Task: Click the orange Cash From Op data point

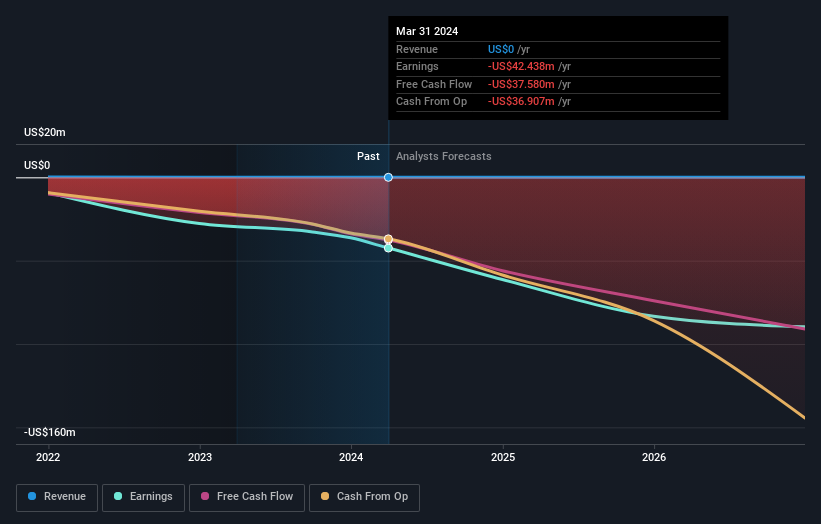Action: (388, 239)
